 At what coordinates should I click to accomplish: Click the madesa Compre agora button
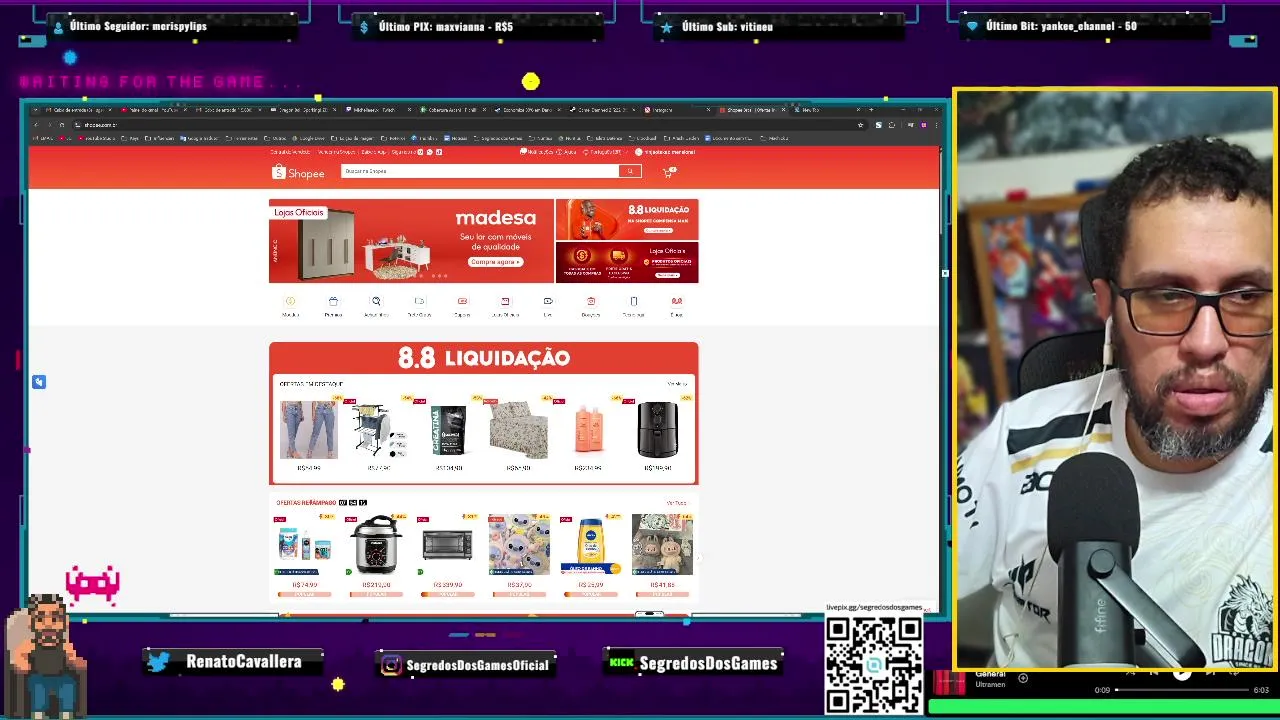pyautogui.click(x=495, y=262)
